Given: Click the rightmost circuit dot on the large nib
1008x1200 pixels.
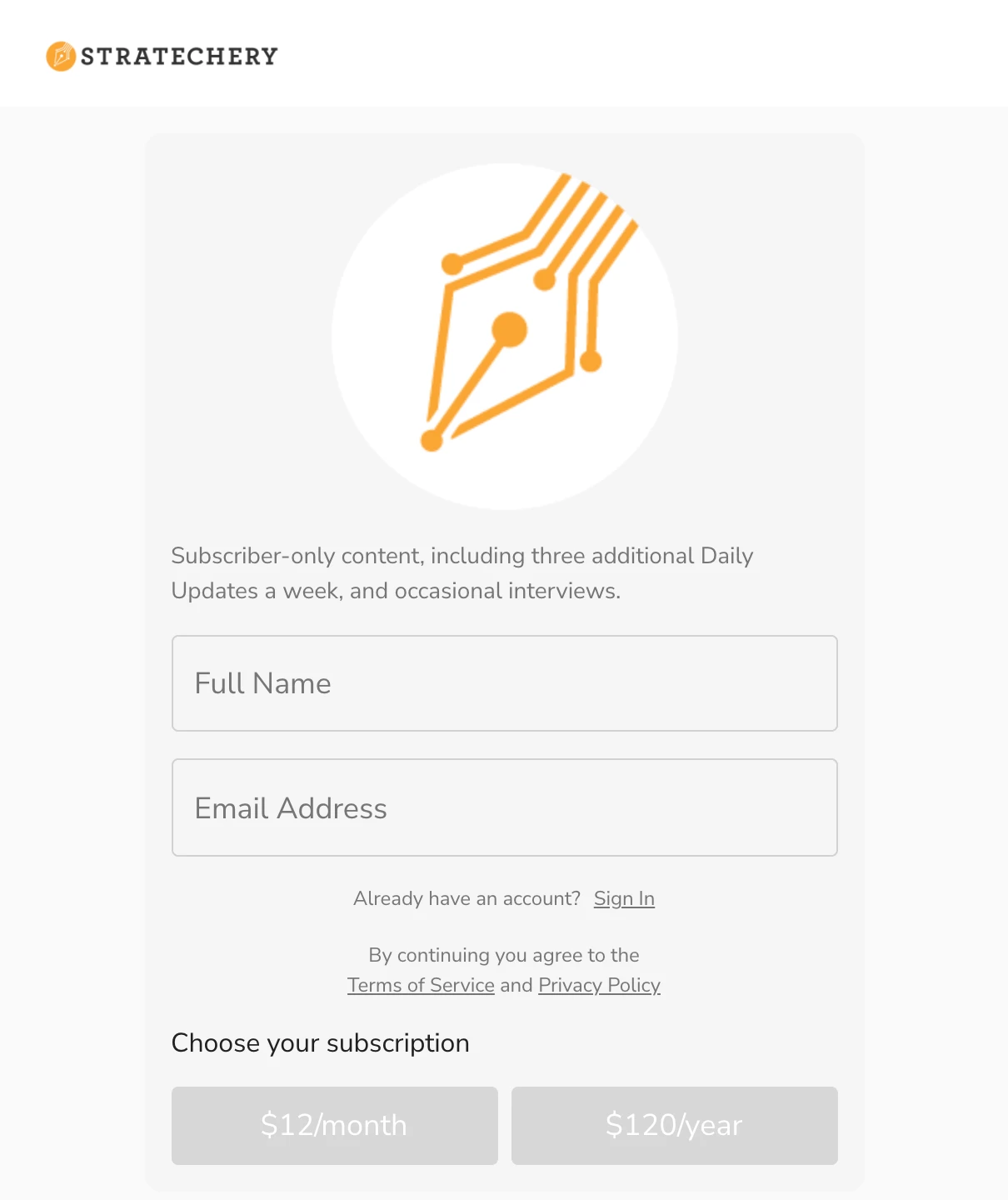Looking at the screenshot, I should coord(591,362).
